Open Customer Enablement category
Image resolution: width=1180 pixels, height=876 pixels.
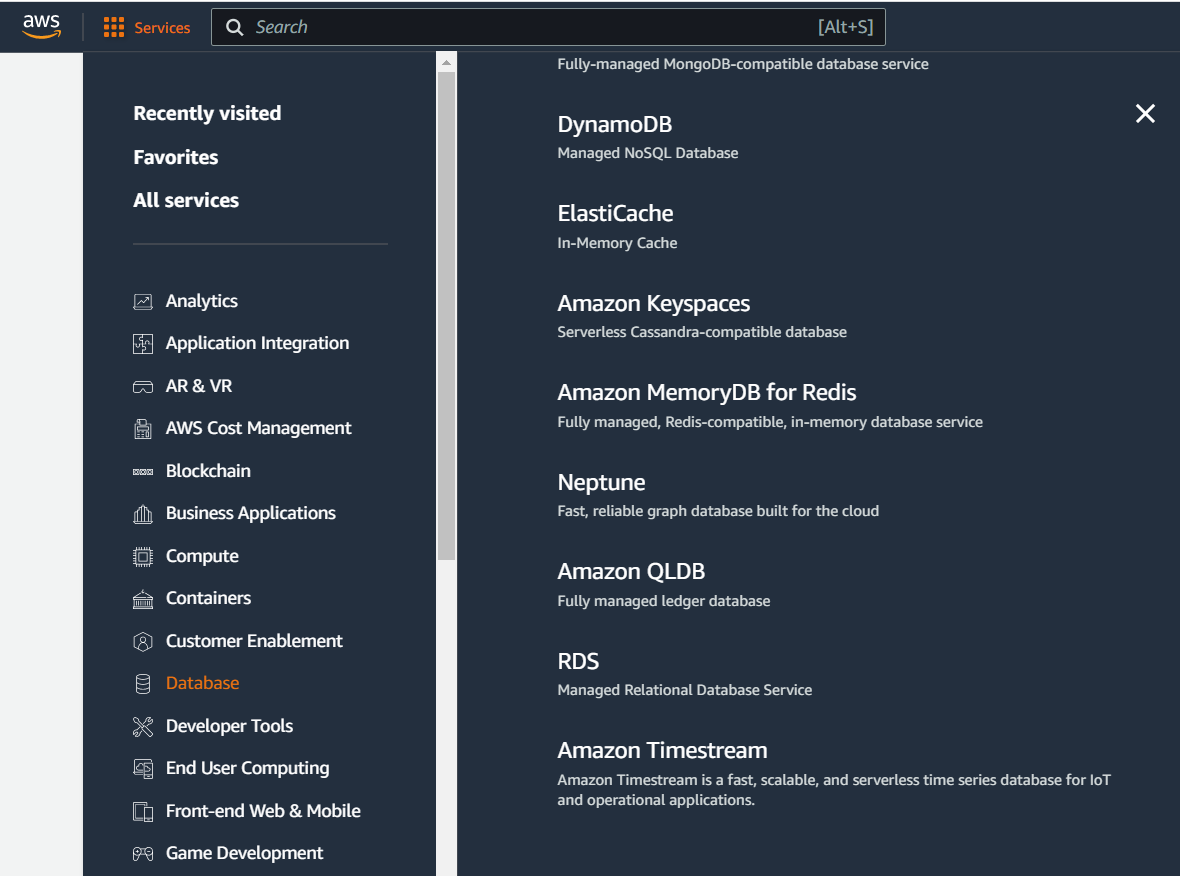pyautogui.click(x=254, y=641)
